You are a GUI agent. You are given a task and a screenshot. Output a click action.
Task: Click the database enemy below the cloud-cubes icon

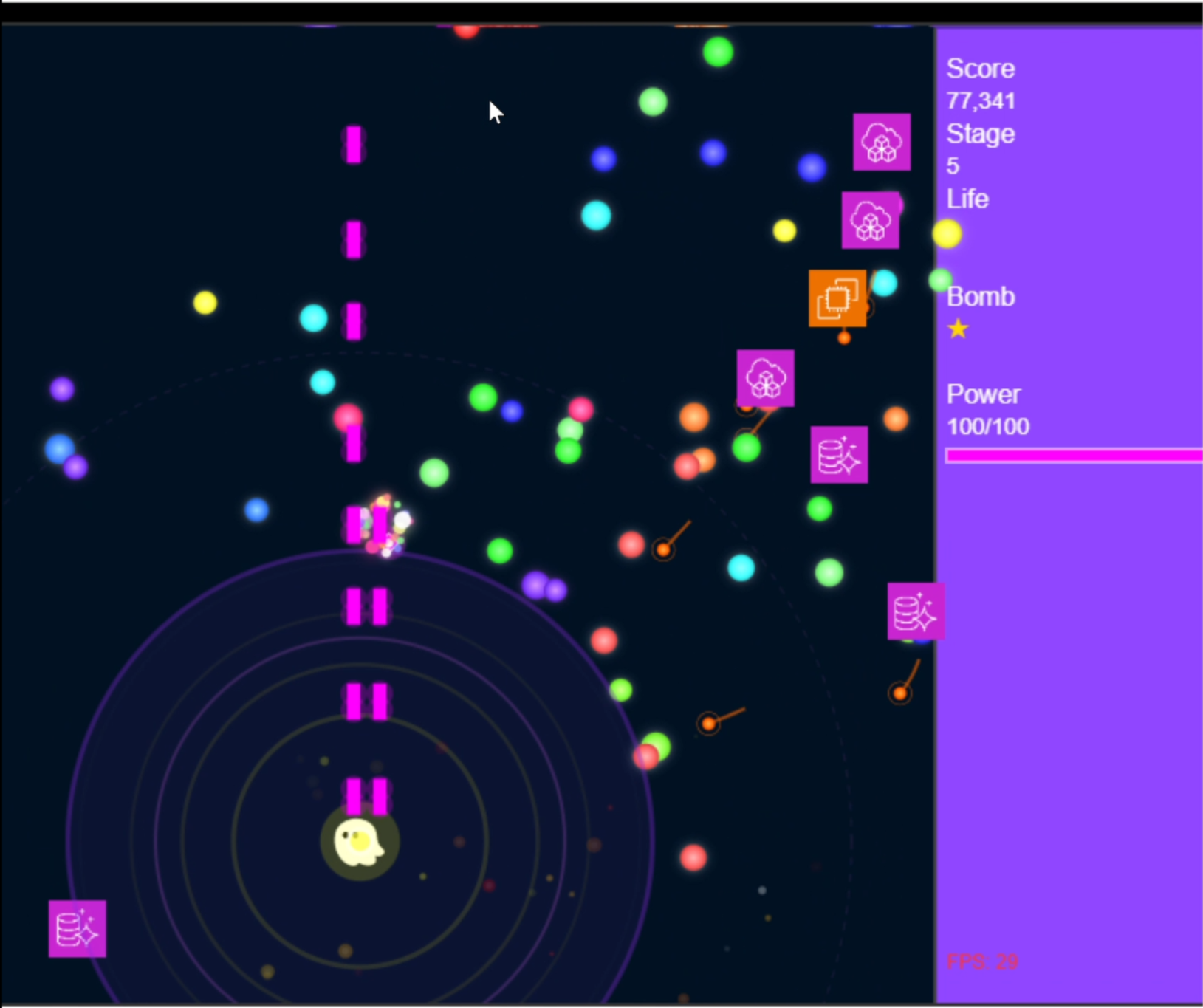840,455
